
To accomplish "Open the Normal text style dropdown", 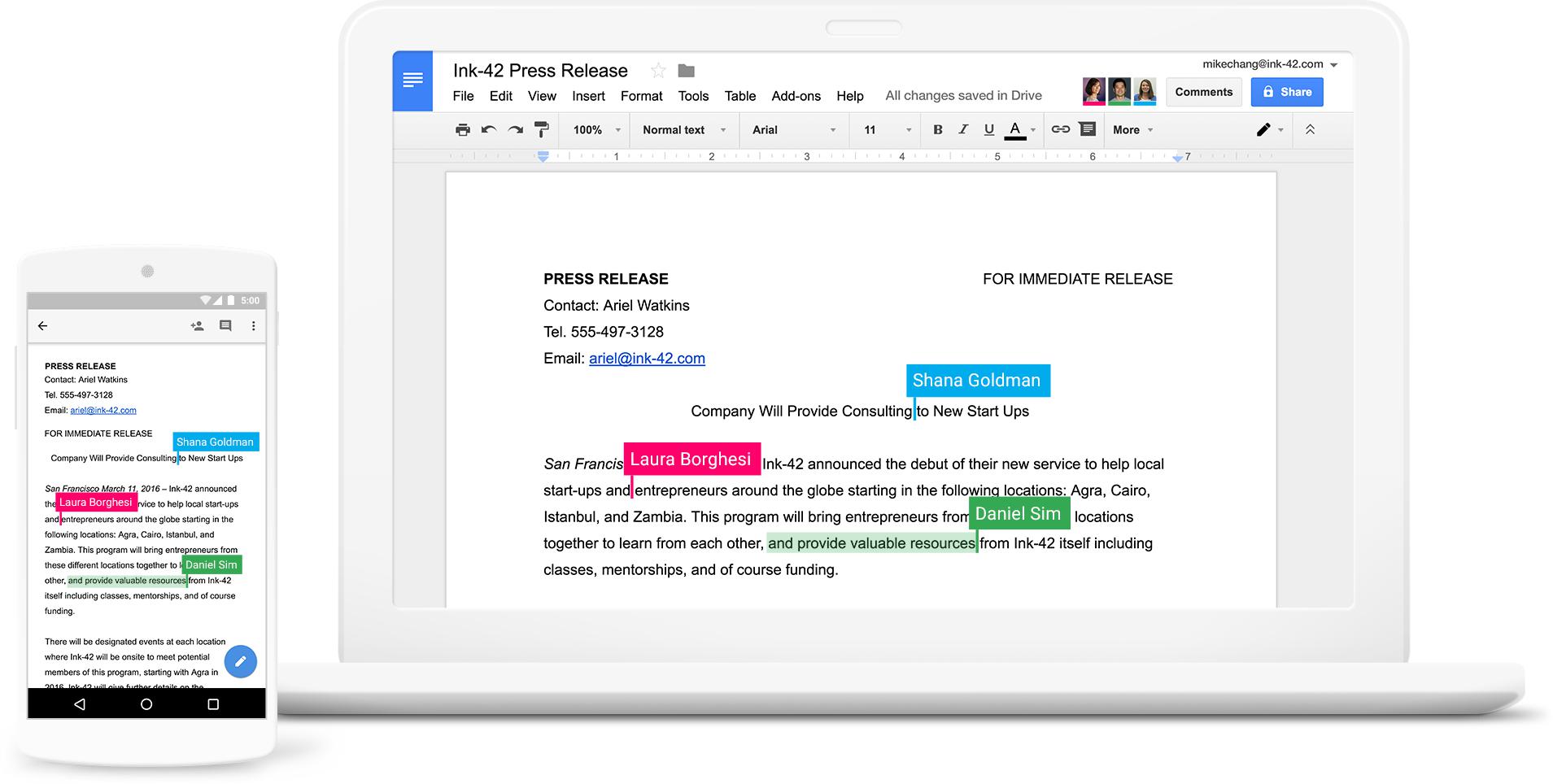I will (683, 130).
